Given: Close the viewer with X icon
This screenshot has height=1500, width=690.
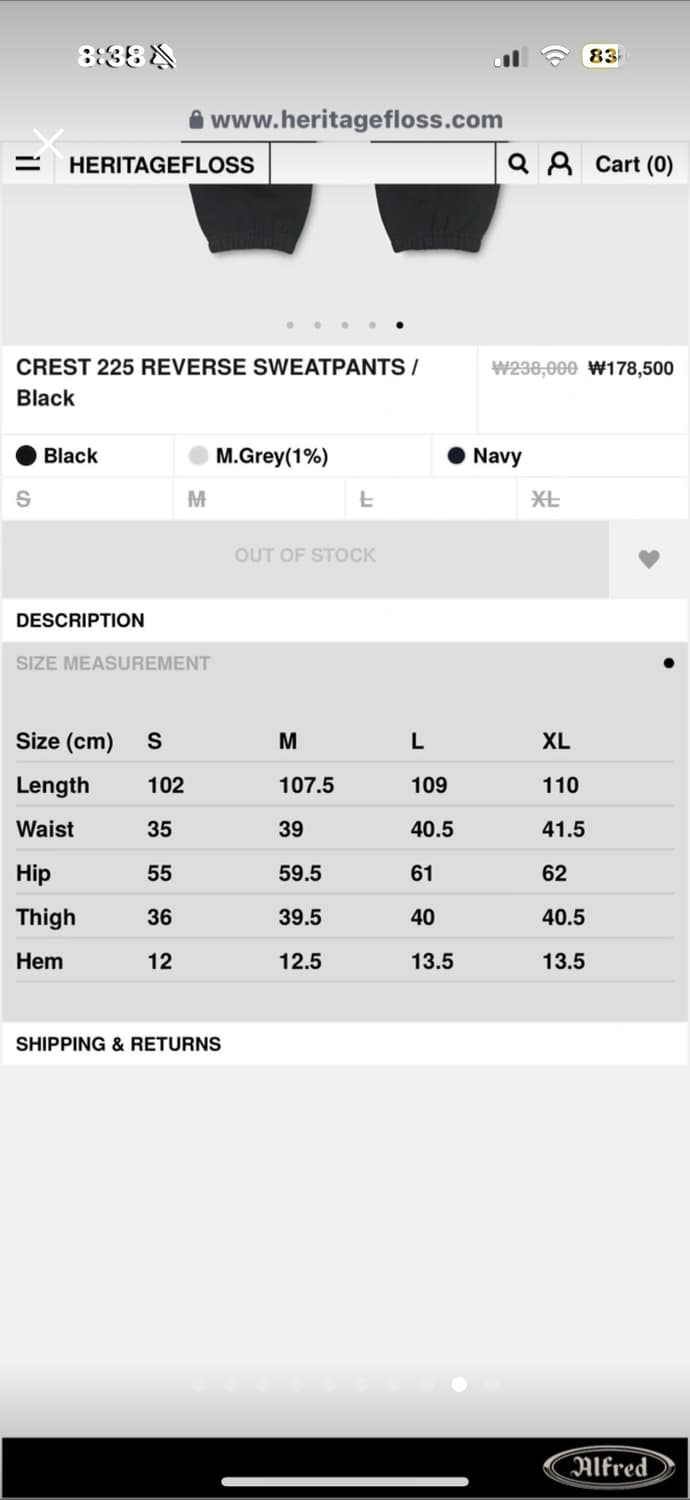Looking at the screenshot, I should point(47,143).
